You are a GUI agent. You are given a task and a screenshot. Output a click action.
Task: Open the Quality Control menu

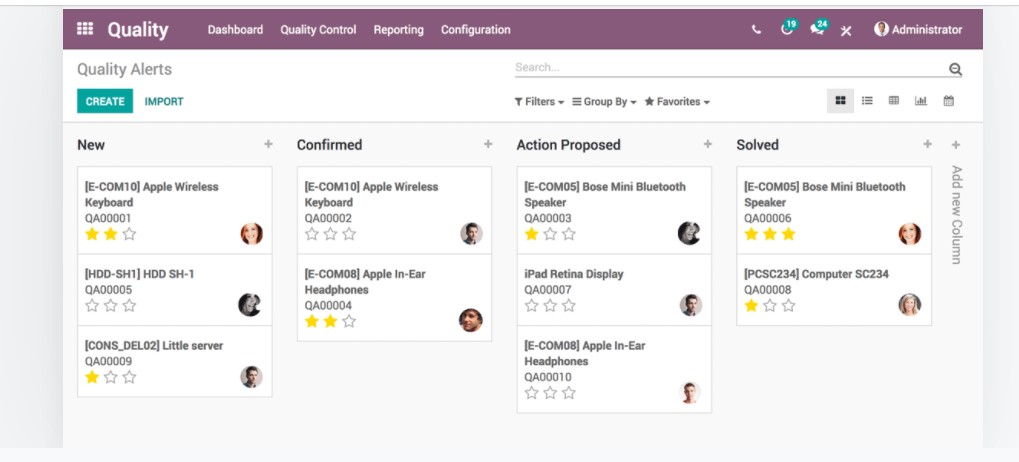318,30
